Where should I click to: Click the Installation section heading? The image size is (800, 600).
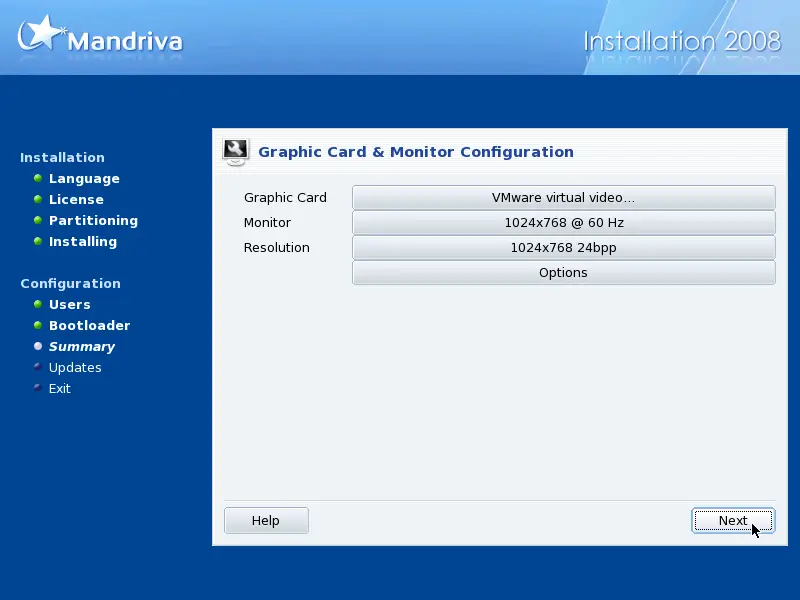point(62,157)
